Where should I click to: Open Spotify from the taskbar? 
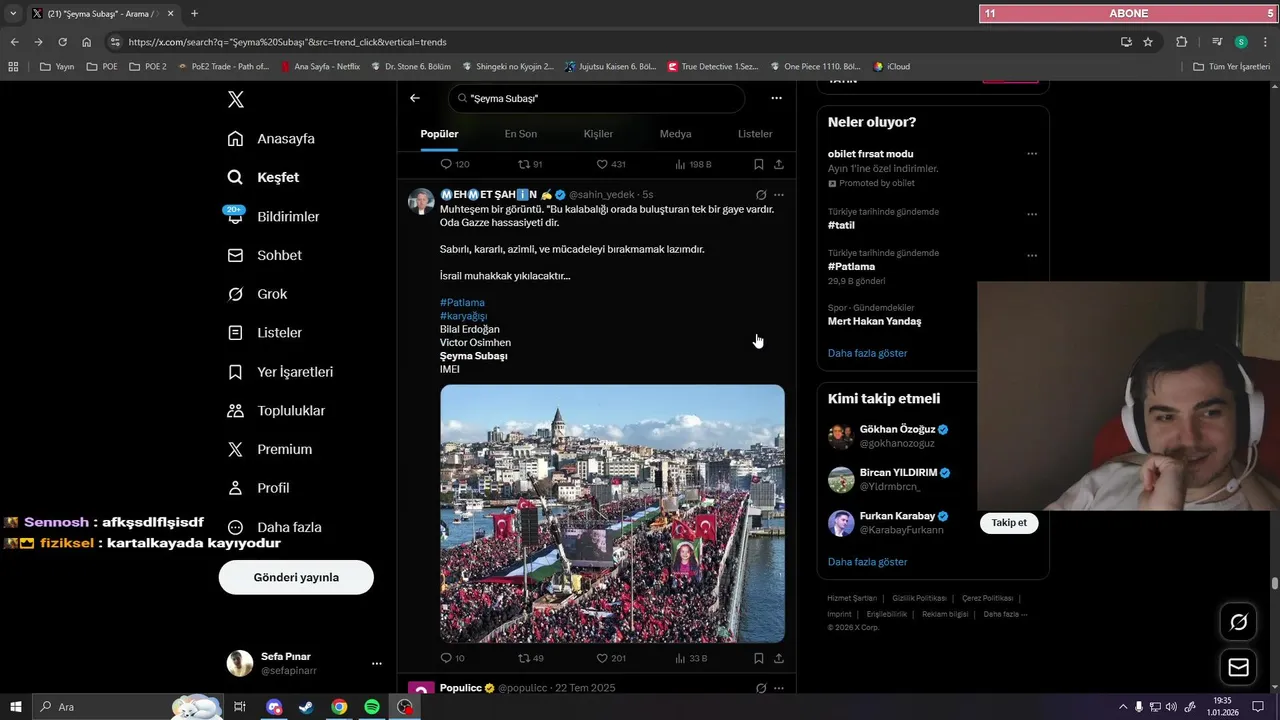tap(372, 707)
